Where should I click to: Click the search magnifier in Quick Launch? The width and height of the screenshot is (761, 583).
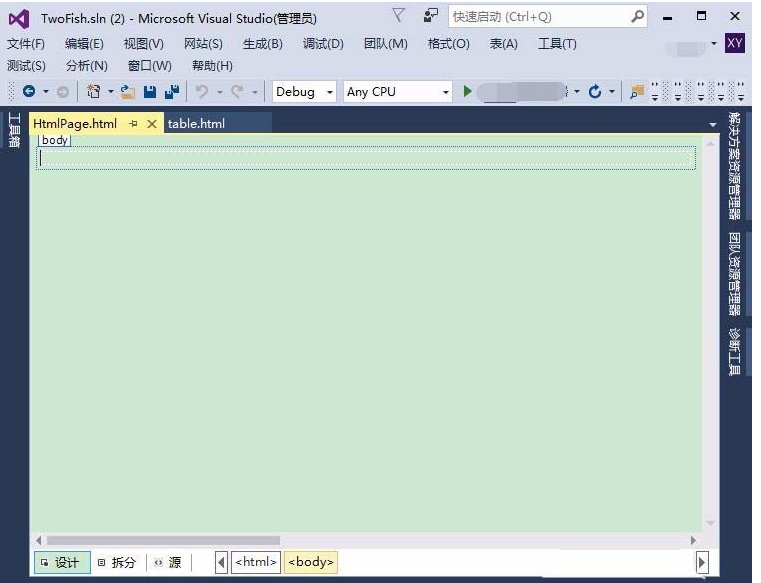(638, 17)
